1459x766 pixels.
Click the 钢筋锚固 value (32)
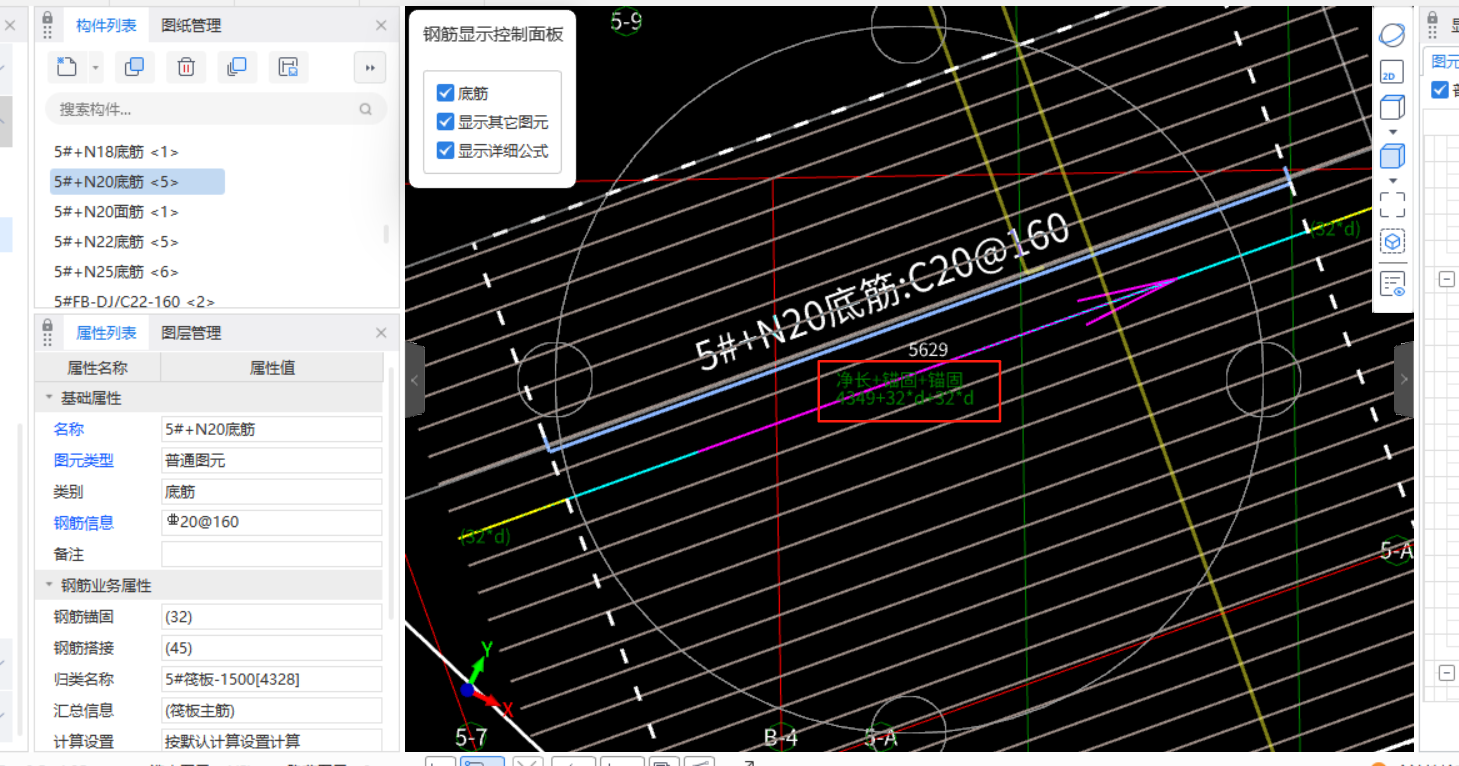[x=272, y=617]
